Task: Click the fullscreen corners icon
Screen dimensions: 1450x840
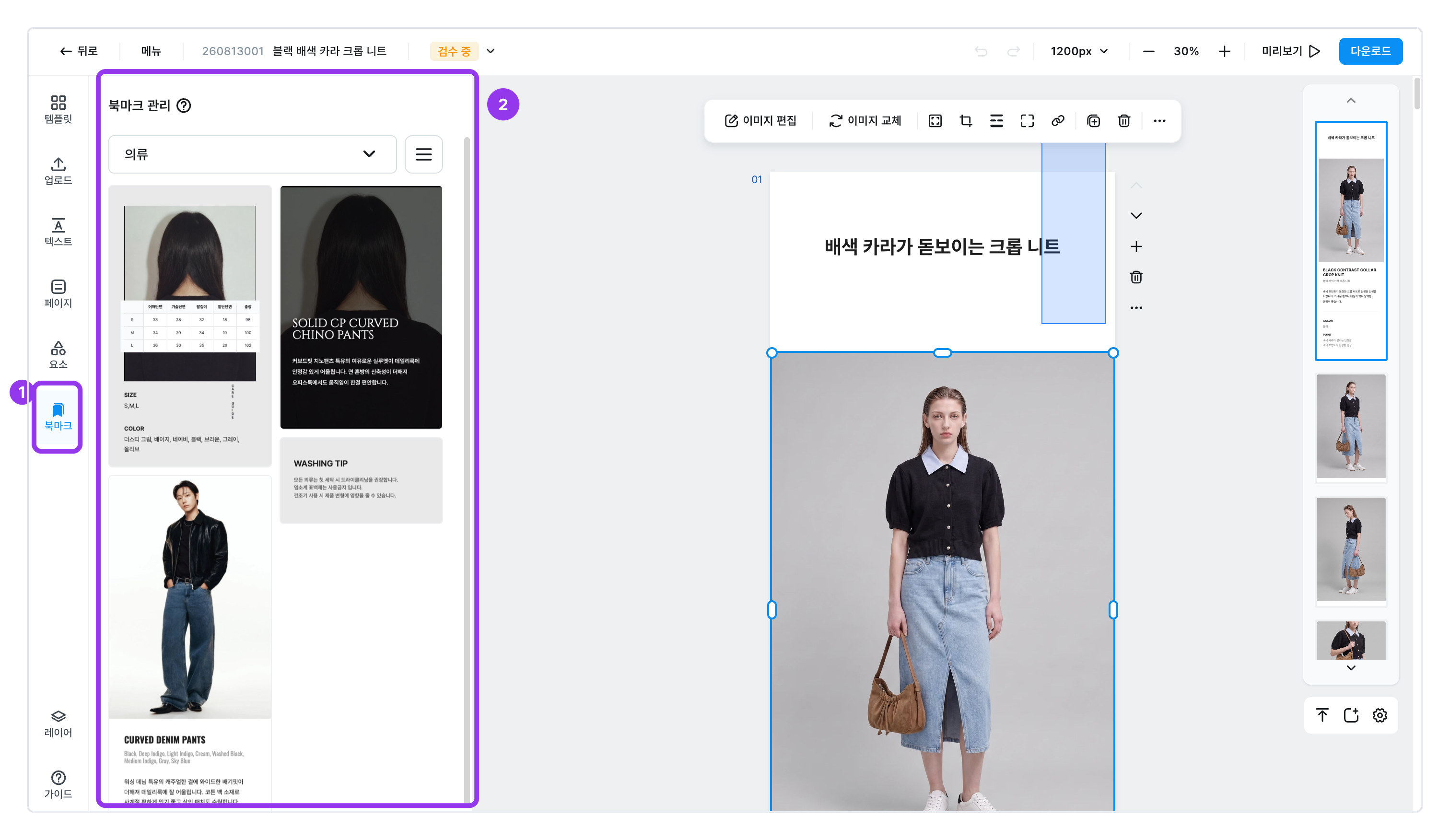Action: [x=1027, y=121]
